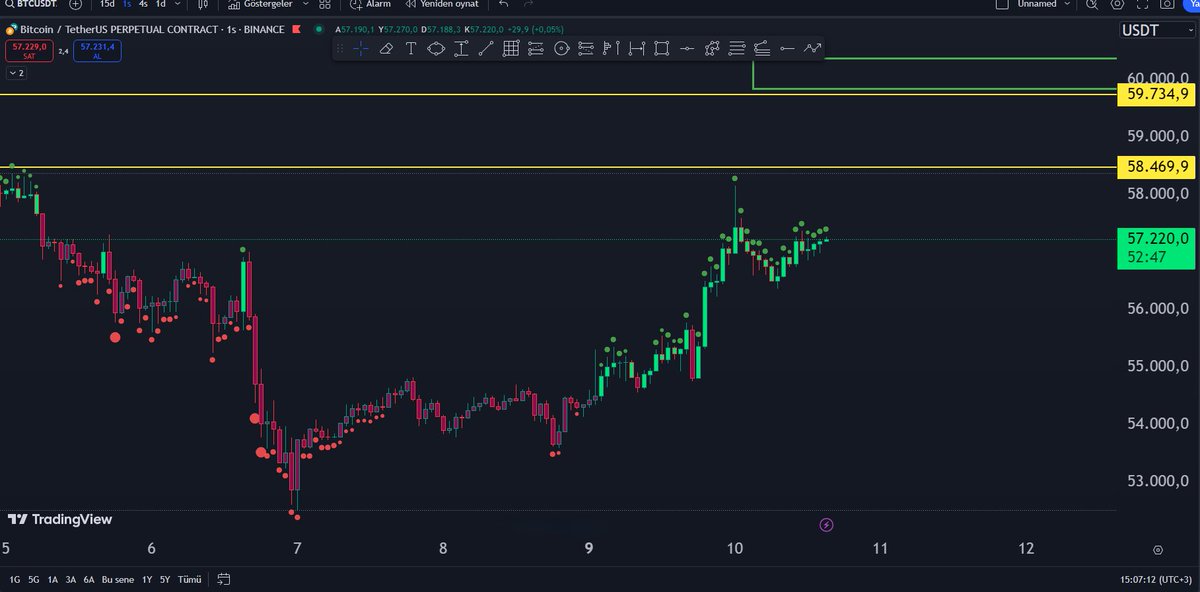The height and width of the screenshot is (592, 1200).
Task: Expand the Göstergeler dropdown arrow
Action: tap(304, 5)
